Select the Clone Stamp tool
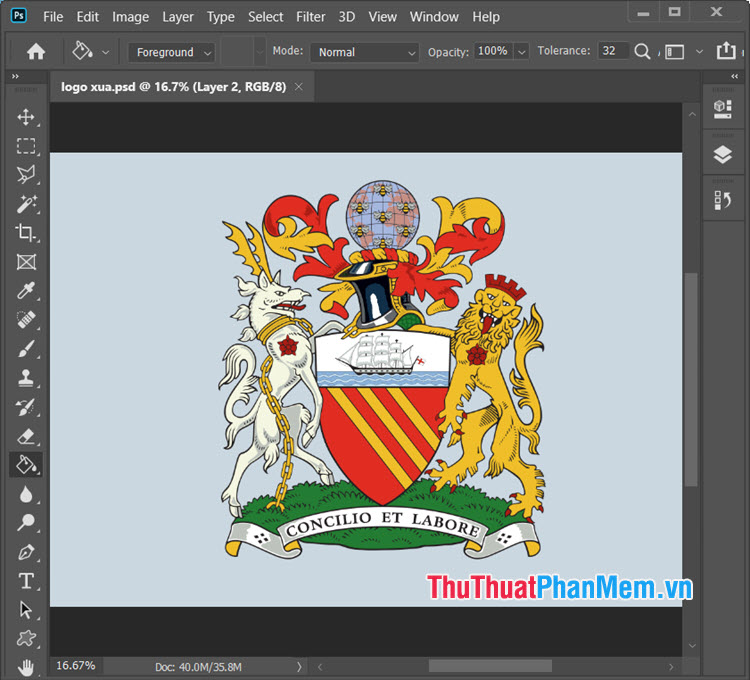 [26, 378]
